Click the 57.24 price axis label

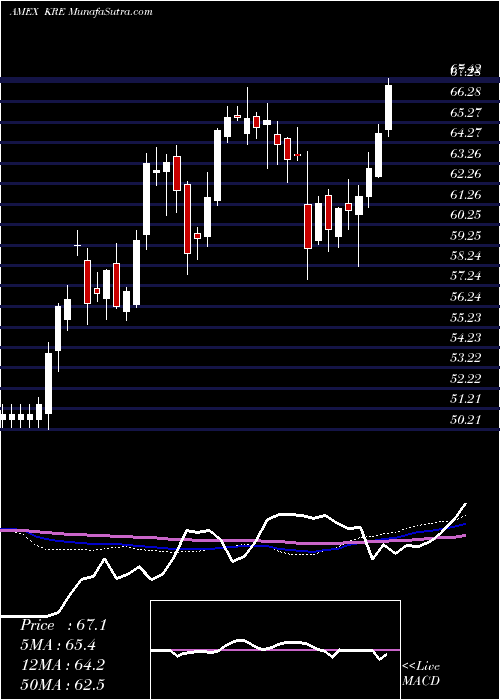[466, 276]
